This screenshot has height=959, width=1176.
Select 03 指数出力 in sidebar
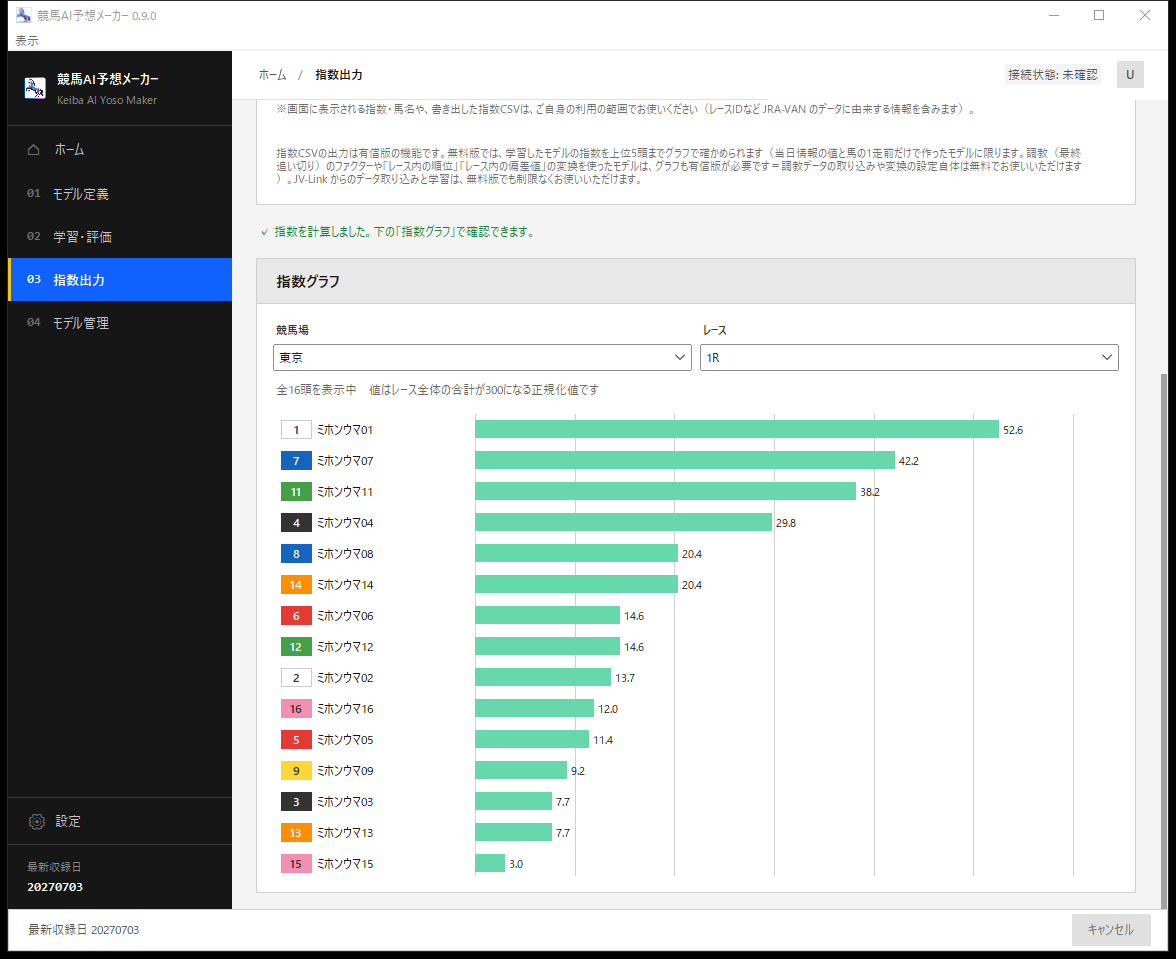[x=120, y=280]
